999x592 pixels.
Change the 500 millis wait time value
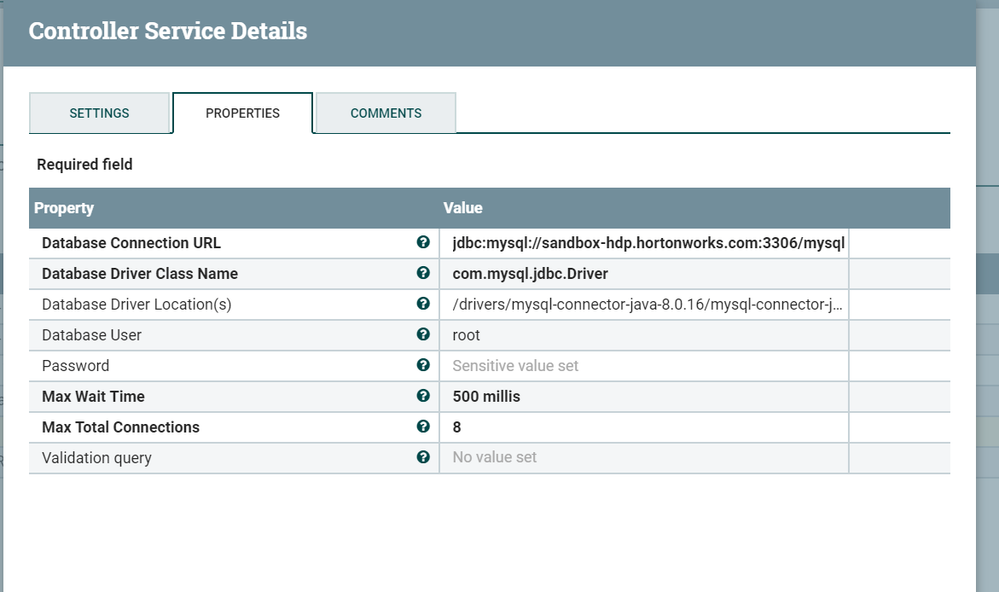click(x=486, y=396)
